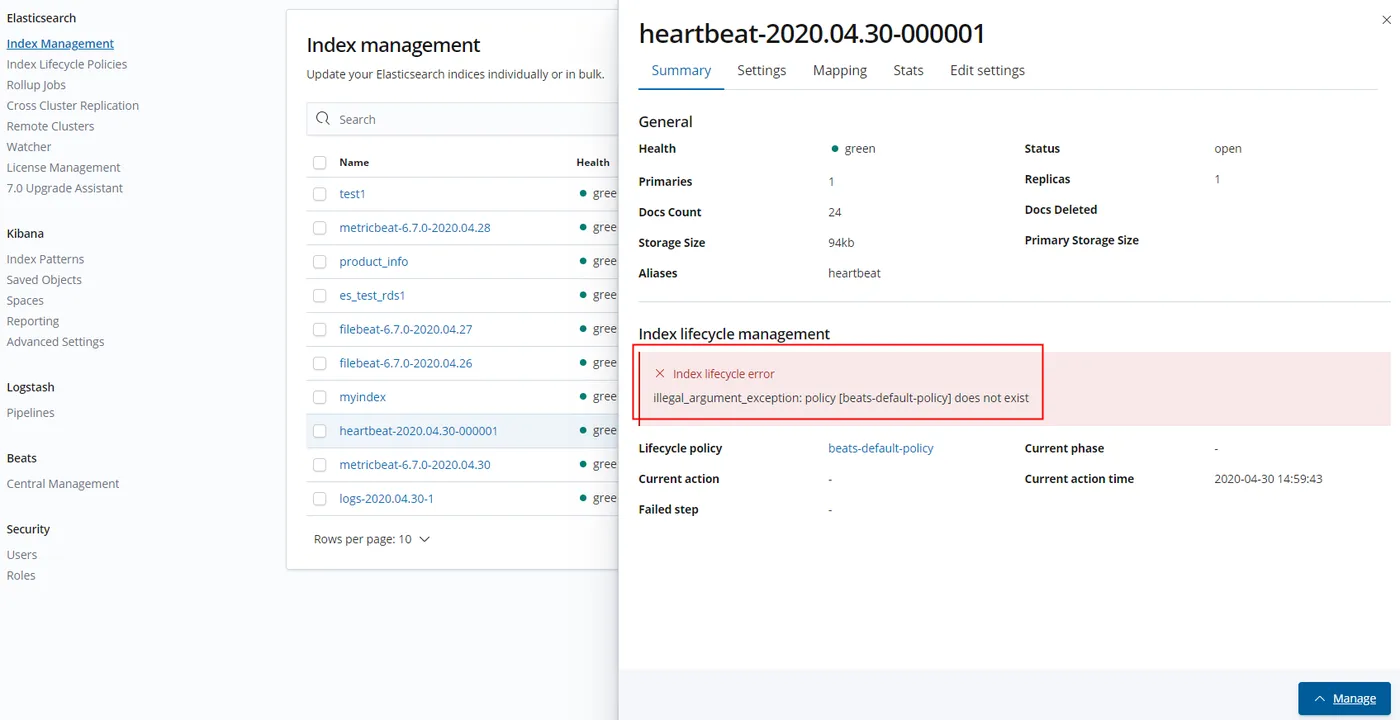
Task: Select checkbox for metricbeat-6.7.0-2020.04.30
Action: point(320,465)
